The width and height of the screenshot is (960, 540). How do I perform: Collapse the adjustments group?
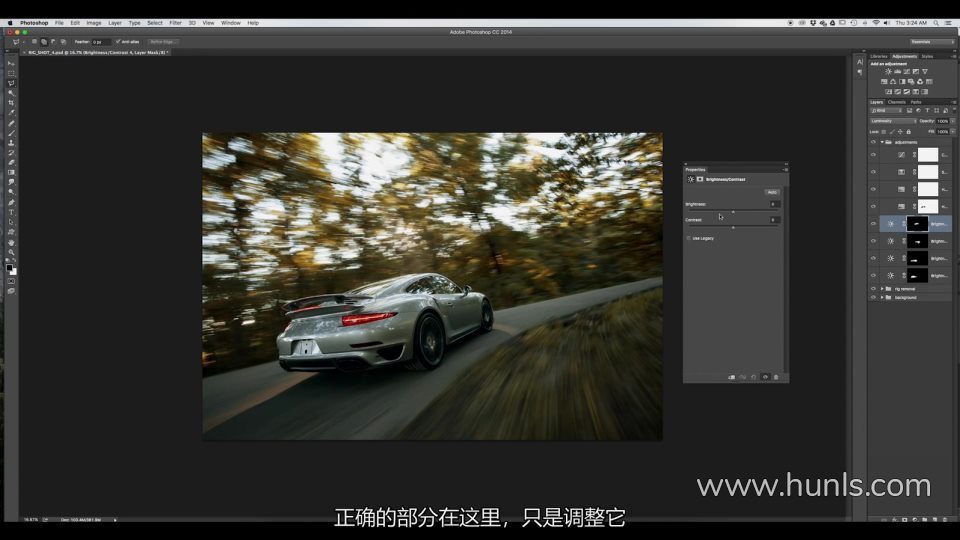coord(882,142)
